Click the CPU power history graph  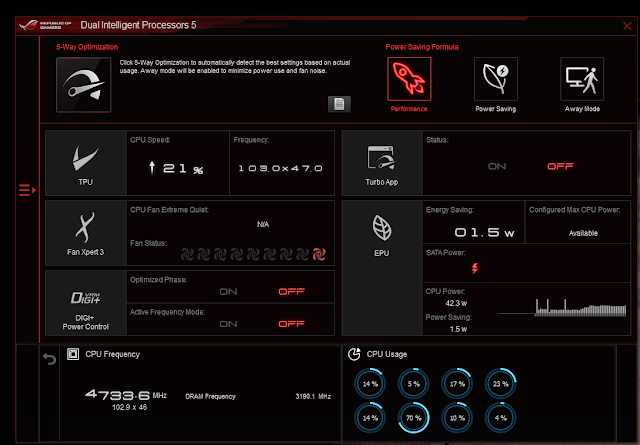562,307
